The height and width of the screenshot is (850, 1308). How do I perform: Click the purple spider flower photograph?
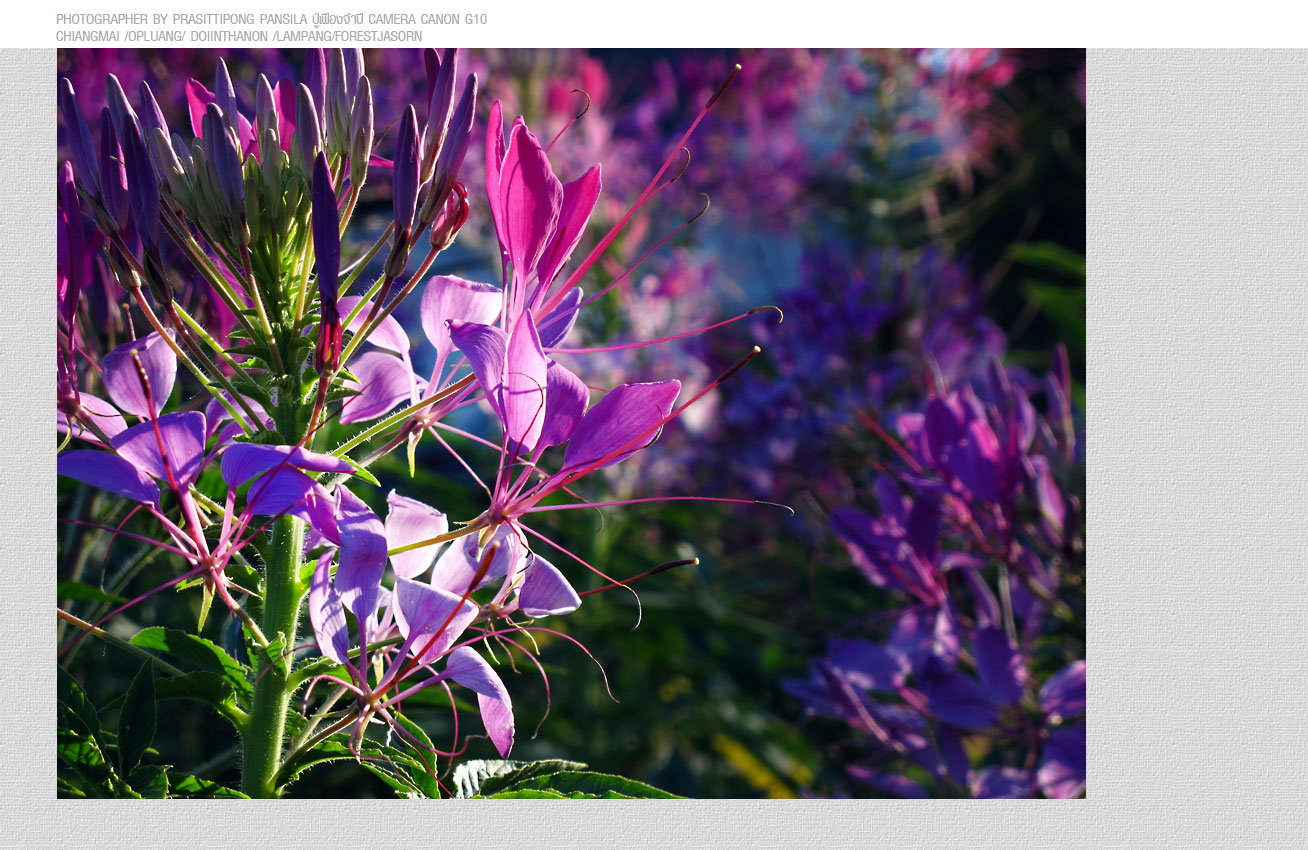[x=571, y=423]
